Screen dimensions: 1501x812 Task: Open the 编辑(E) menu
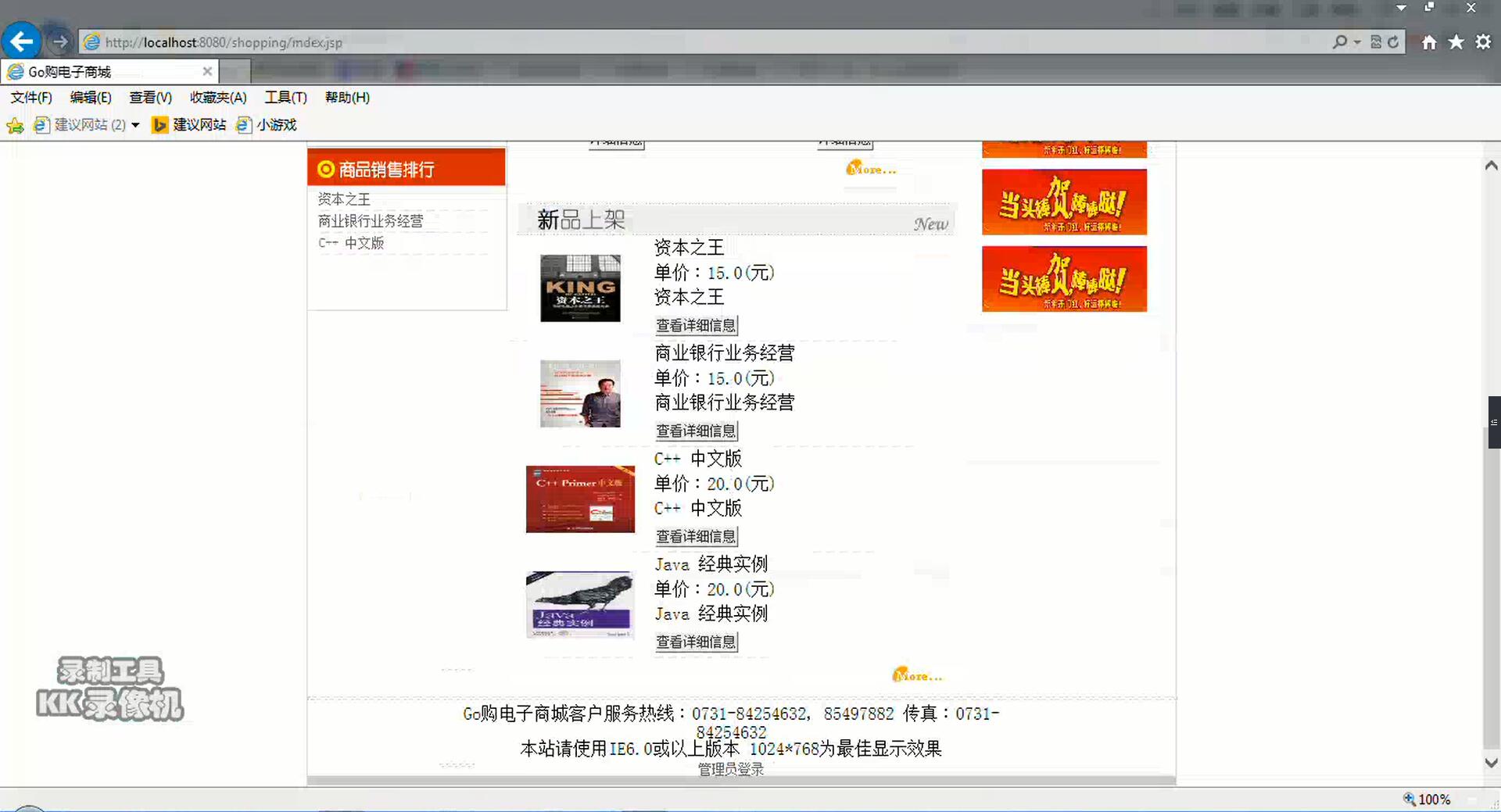click(91, 98)
